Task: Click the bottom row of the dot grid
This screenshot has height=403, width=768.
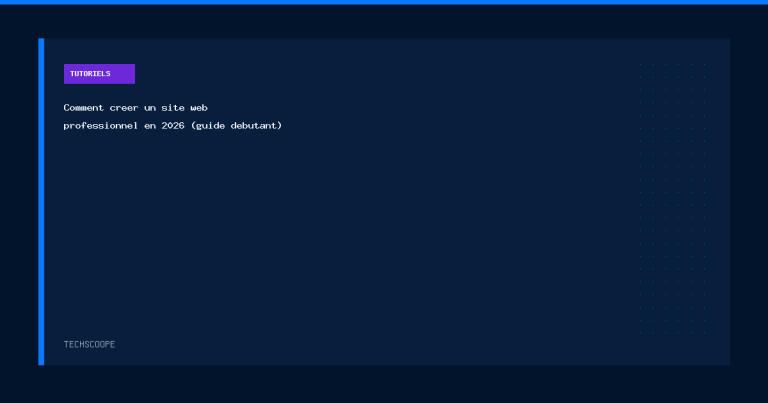Action: pos(672,333)
